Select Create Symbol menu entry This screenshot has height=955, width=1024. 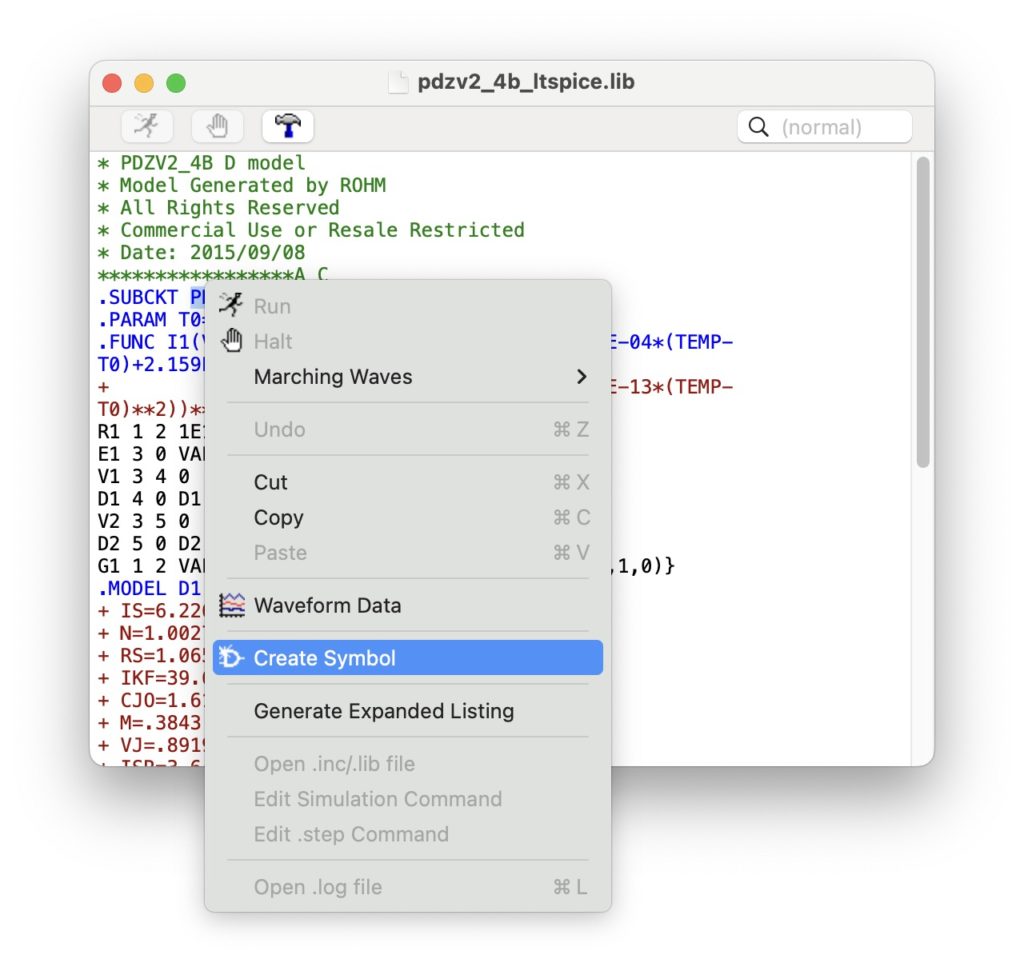point(324,658)
